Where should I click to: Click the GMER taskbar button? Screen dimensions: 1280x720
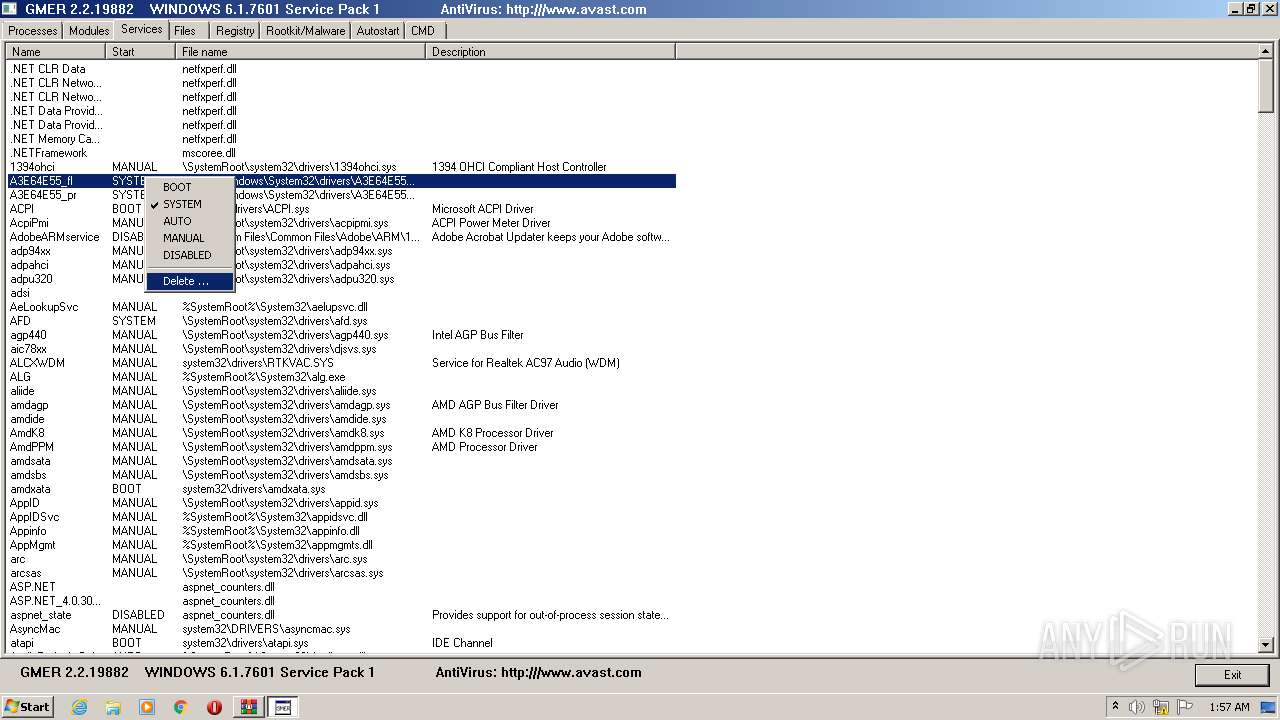[283, 707]
